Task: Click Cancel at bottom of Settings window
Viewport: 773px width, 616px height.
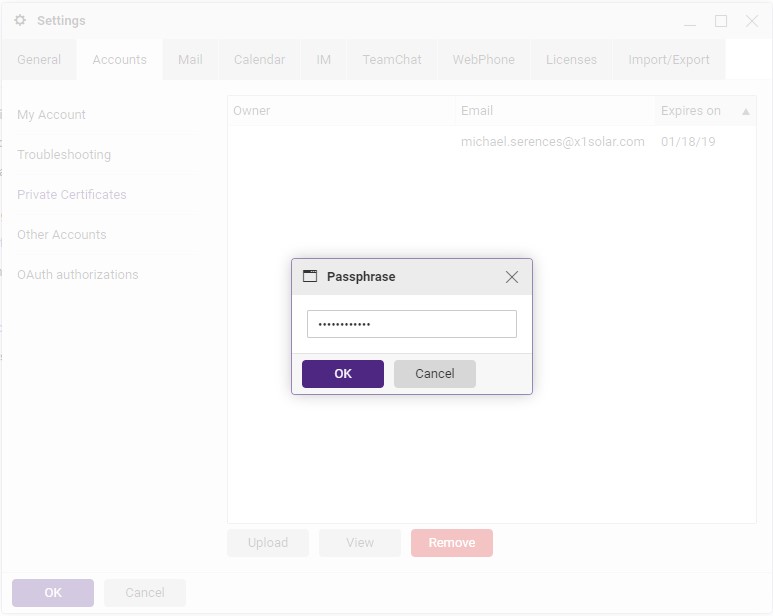Action: click(x=144, y=592)
